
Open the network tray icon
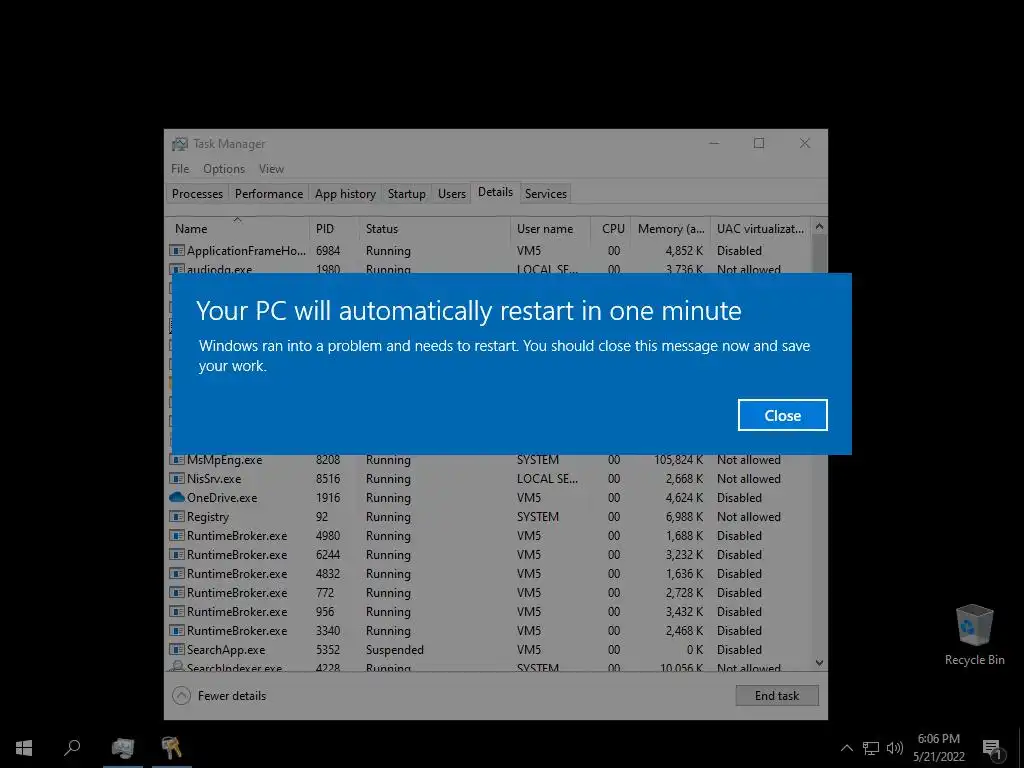(871, 748)
